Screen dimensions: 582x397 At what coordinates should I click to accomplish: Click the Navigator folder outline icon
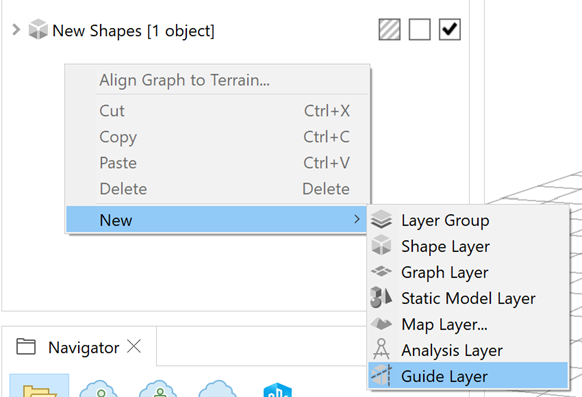(26, 347)
